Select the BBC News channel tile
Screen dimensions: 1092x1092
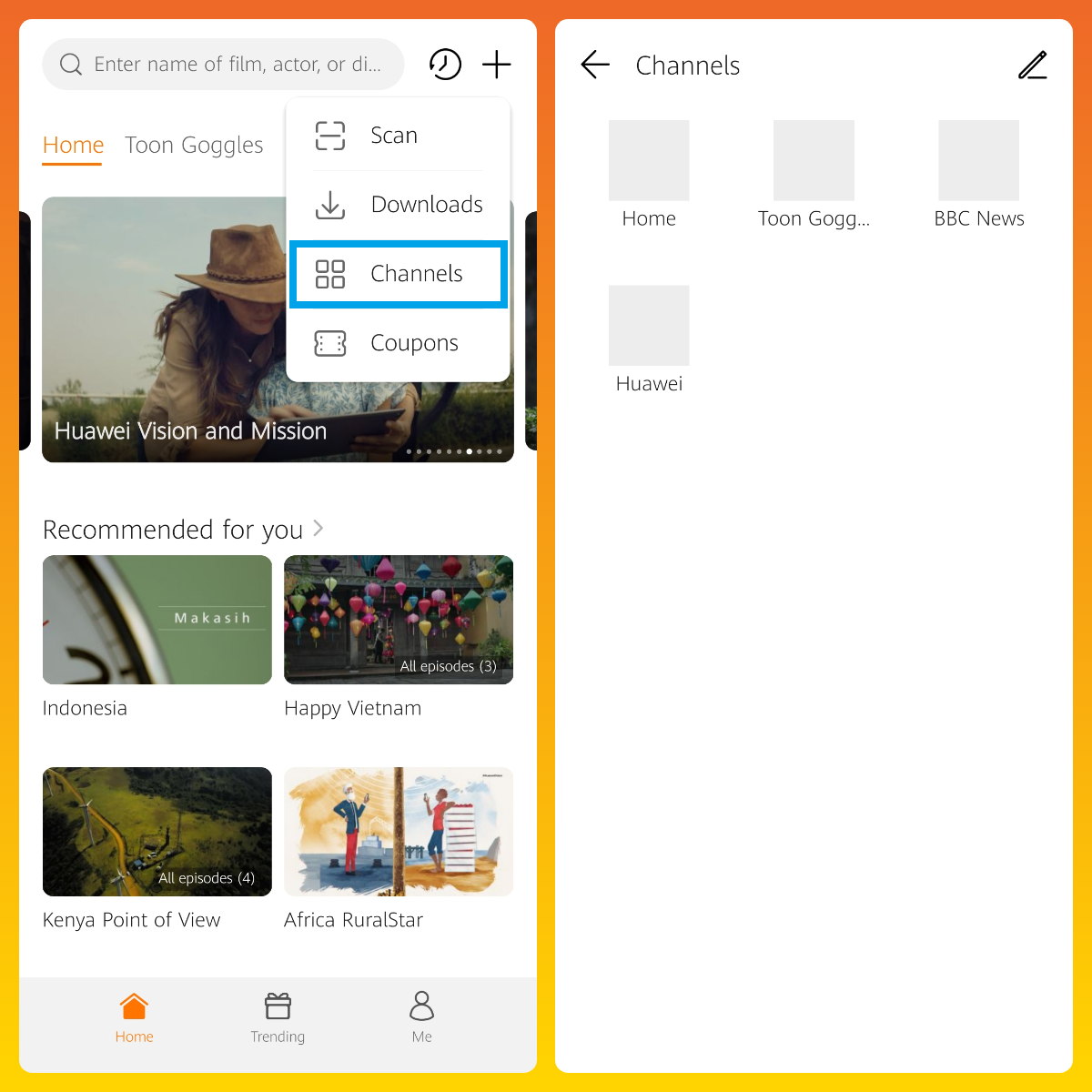tap(978, 161)
